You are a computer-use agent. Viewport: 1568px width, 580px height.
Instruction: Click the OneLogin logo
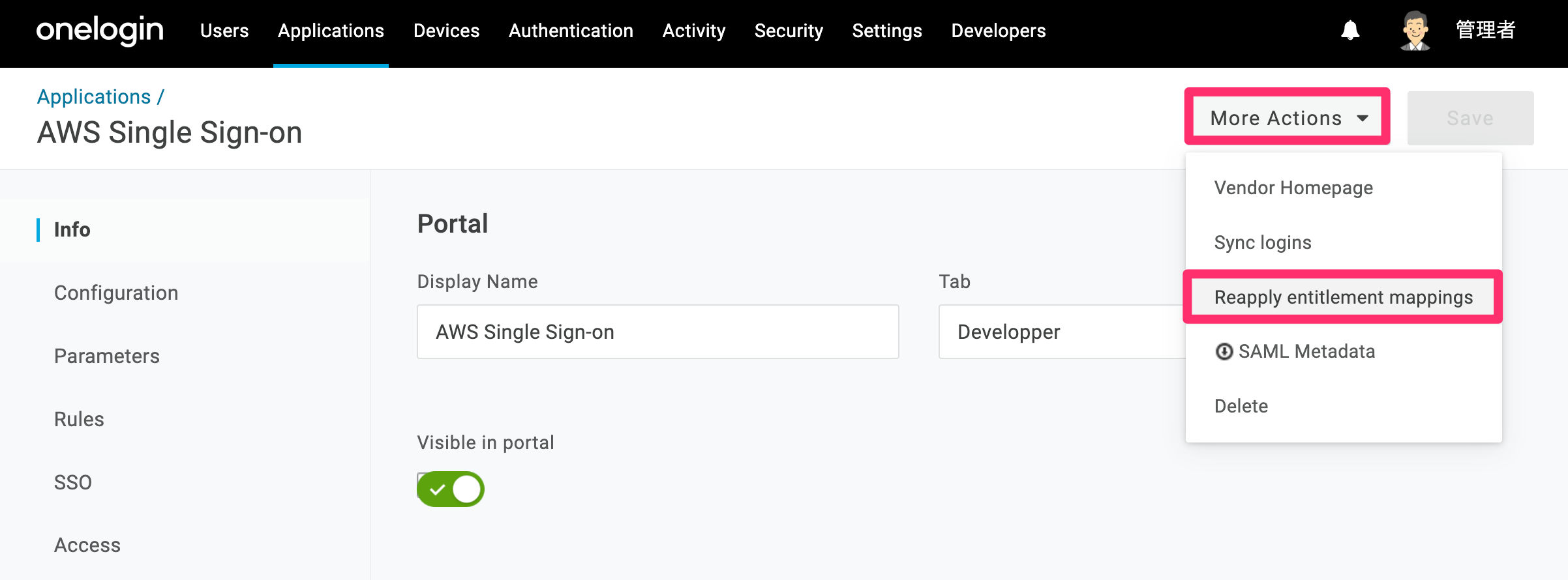(x=100, y=31)
